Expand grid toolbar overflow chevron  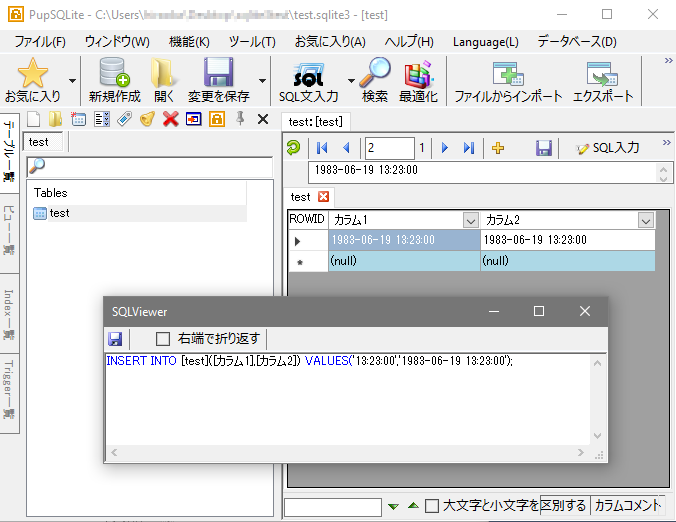[667, 142]
